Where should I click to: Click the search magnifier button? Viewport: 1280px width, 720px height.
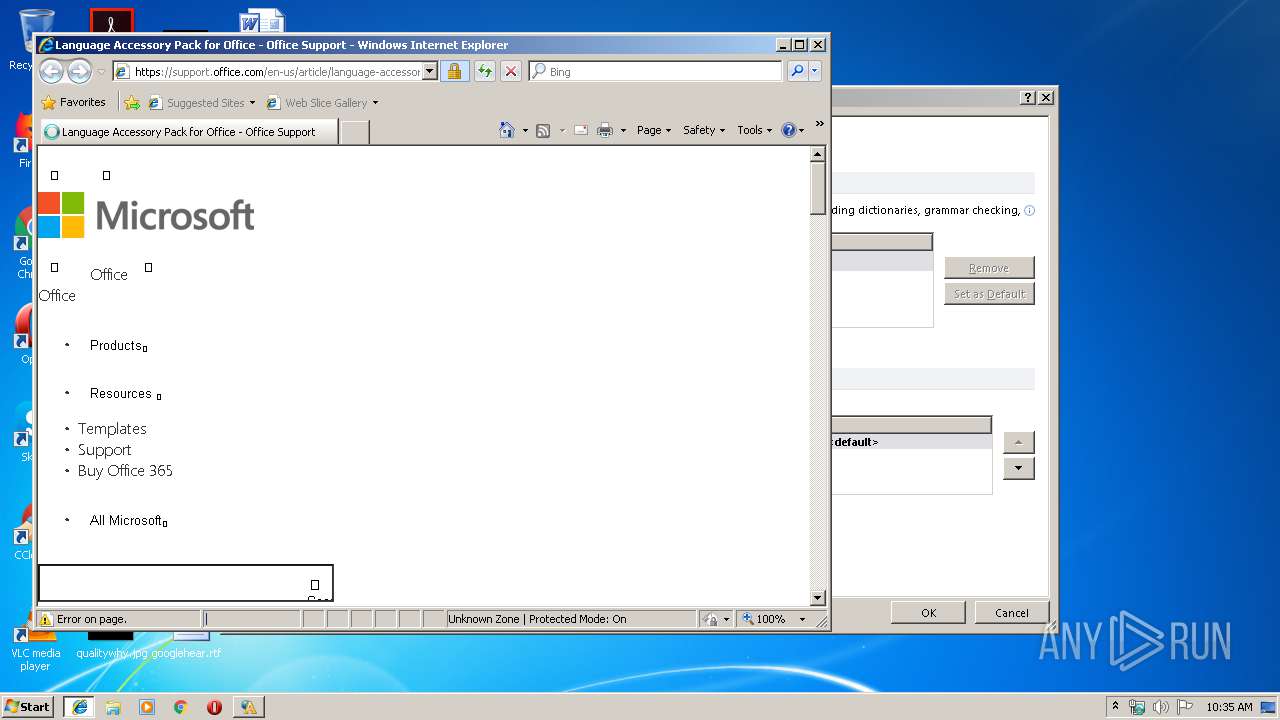click(797, 71)
